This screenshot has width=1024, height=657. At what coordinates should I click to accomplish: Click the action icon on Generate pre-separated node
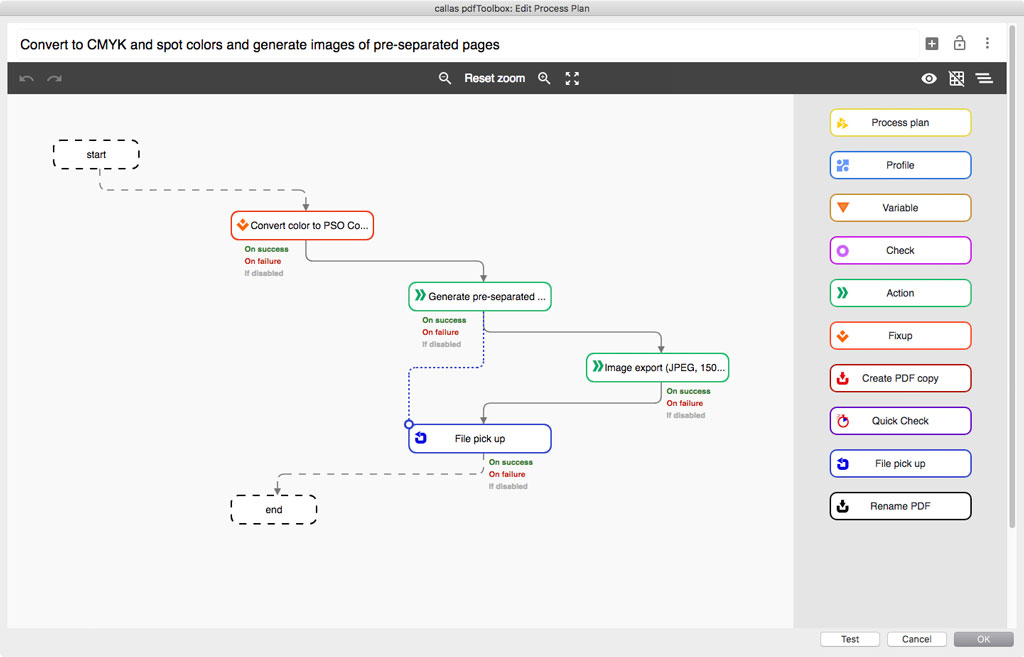point(421,295)
